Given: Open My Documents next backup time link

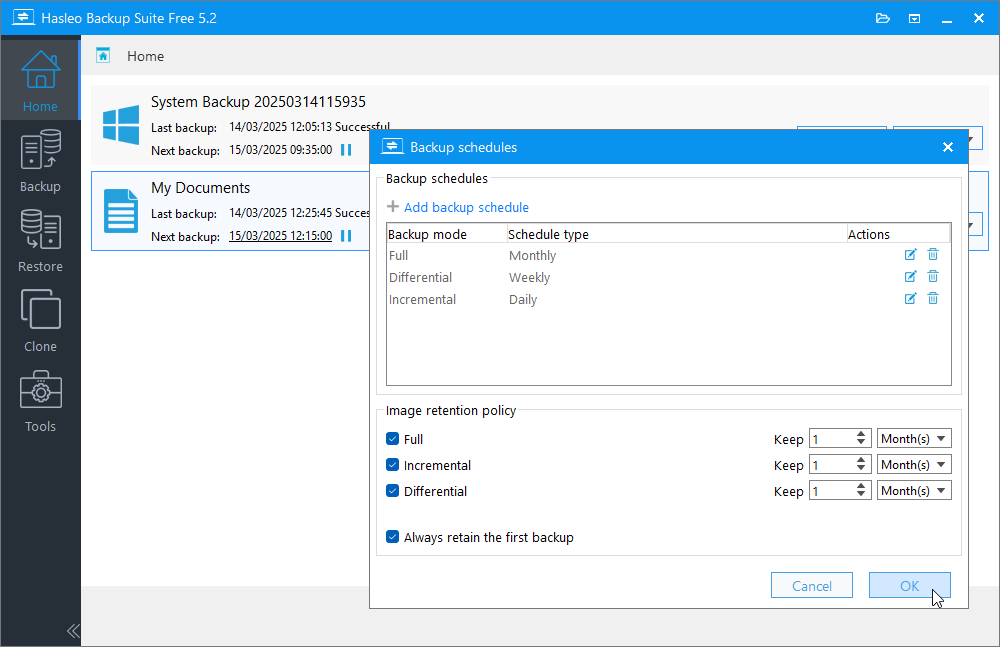Looking at the screenshot, I should click(281, 235).
